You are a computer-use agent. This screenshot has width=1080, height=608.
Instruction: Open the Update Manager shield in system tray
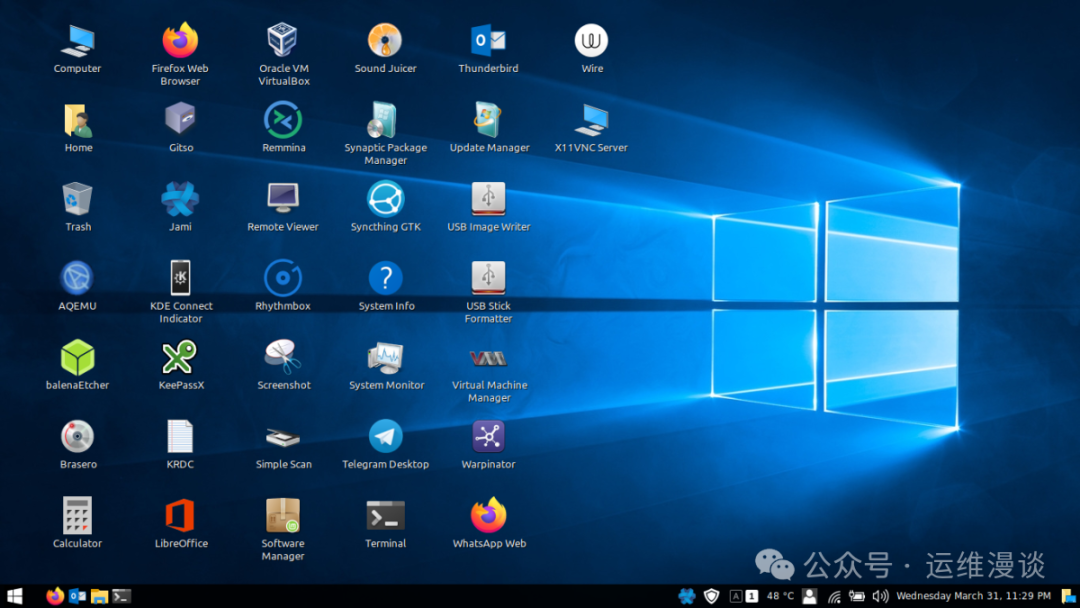click(711, 596)
